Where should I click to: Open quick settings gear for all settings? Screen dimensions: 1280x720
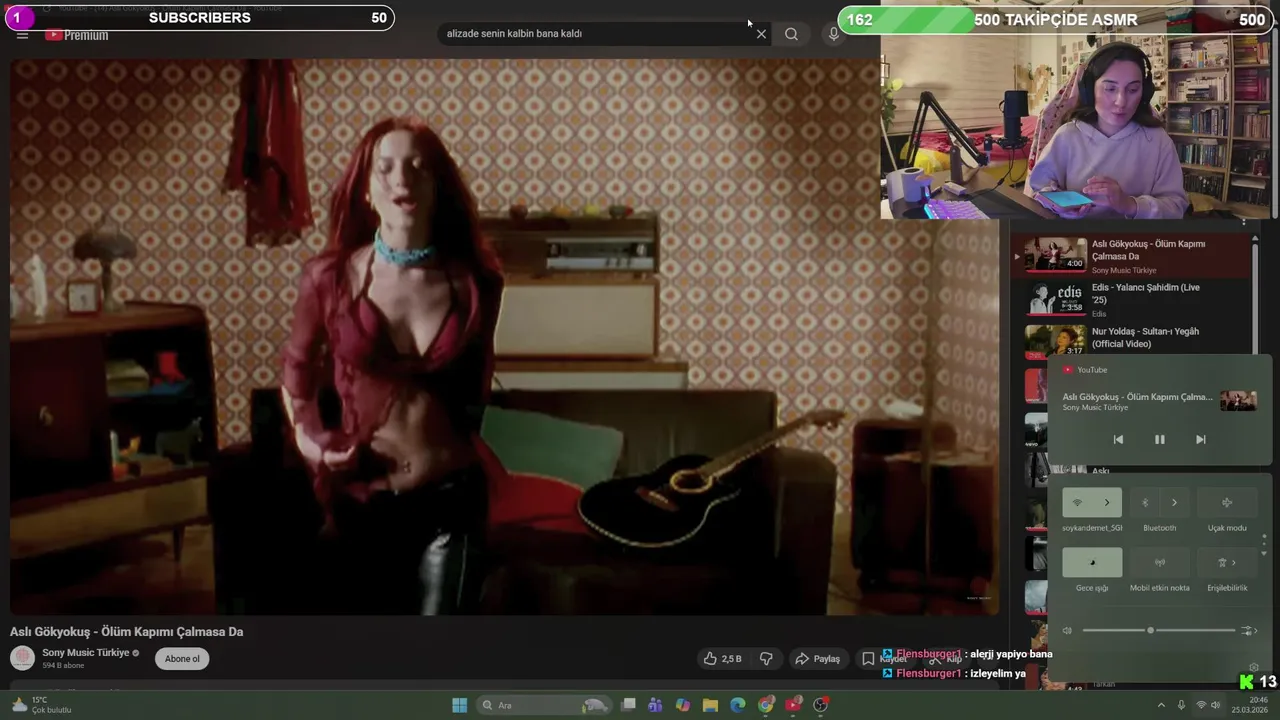(1254, 667)
